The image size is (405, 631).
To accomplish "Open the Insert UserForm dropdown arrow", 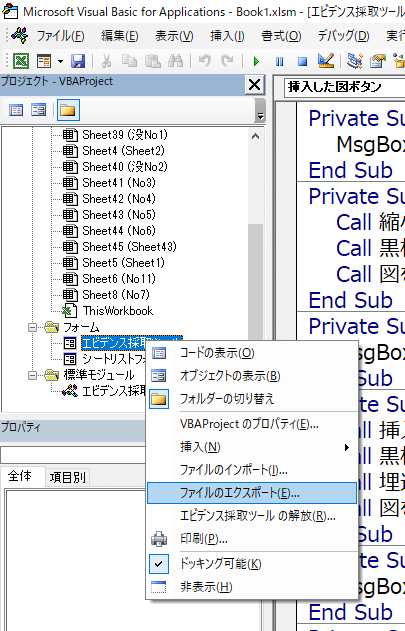I will pos(60,62).
